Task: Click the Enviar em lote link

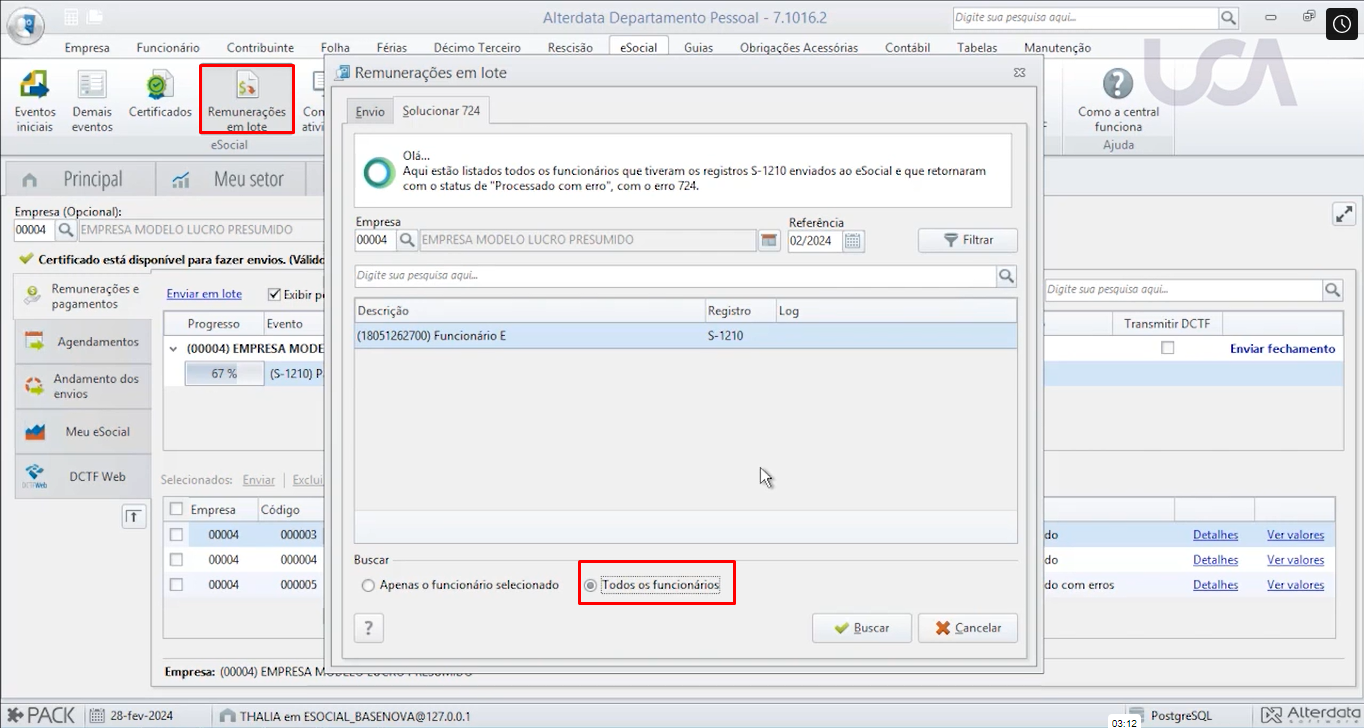Action: pyautogui.click(x=204, y=294)
